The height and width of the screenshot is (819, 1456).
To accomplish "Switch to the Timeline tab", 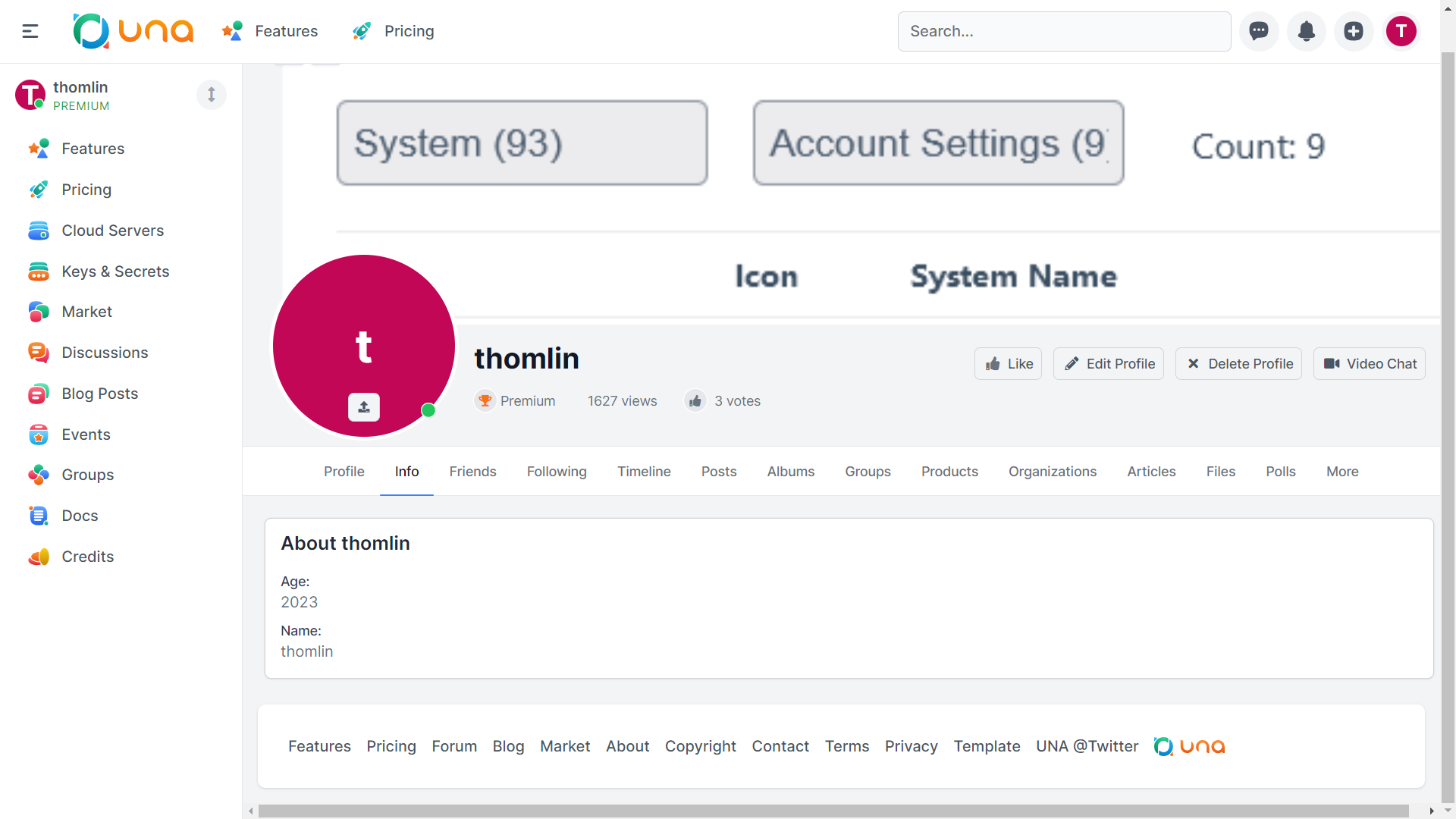I will click(x=644, y=472).
